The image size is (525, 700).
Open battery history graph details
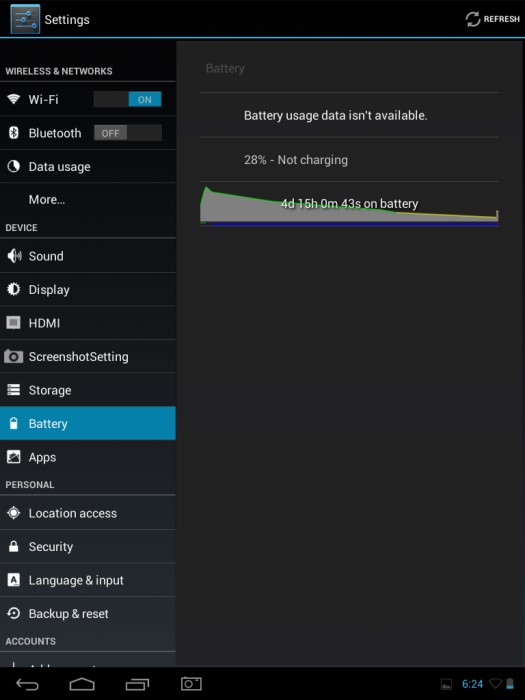pyautogui.click(x=349, y=206)
